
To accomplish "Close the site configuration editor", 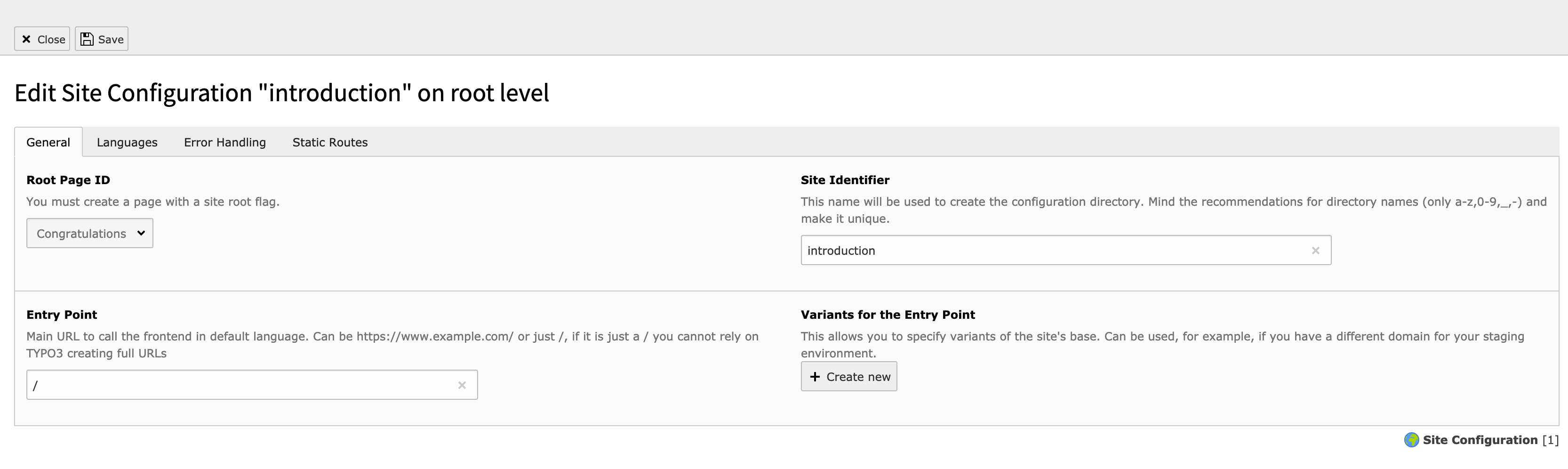I will coord(42,39).
